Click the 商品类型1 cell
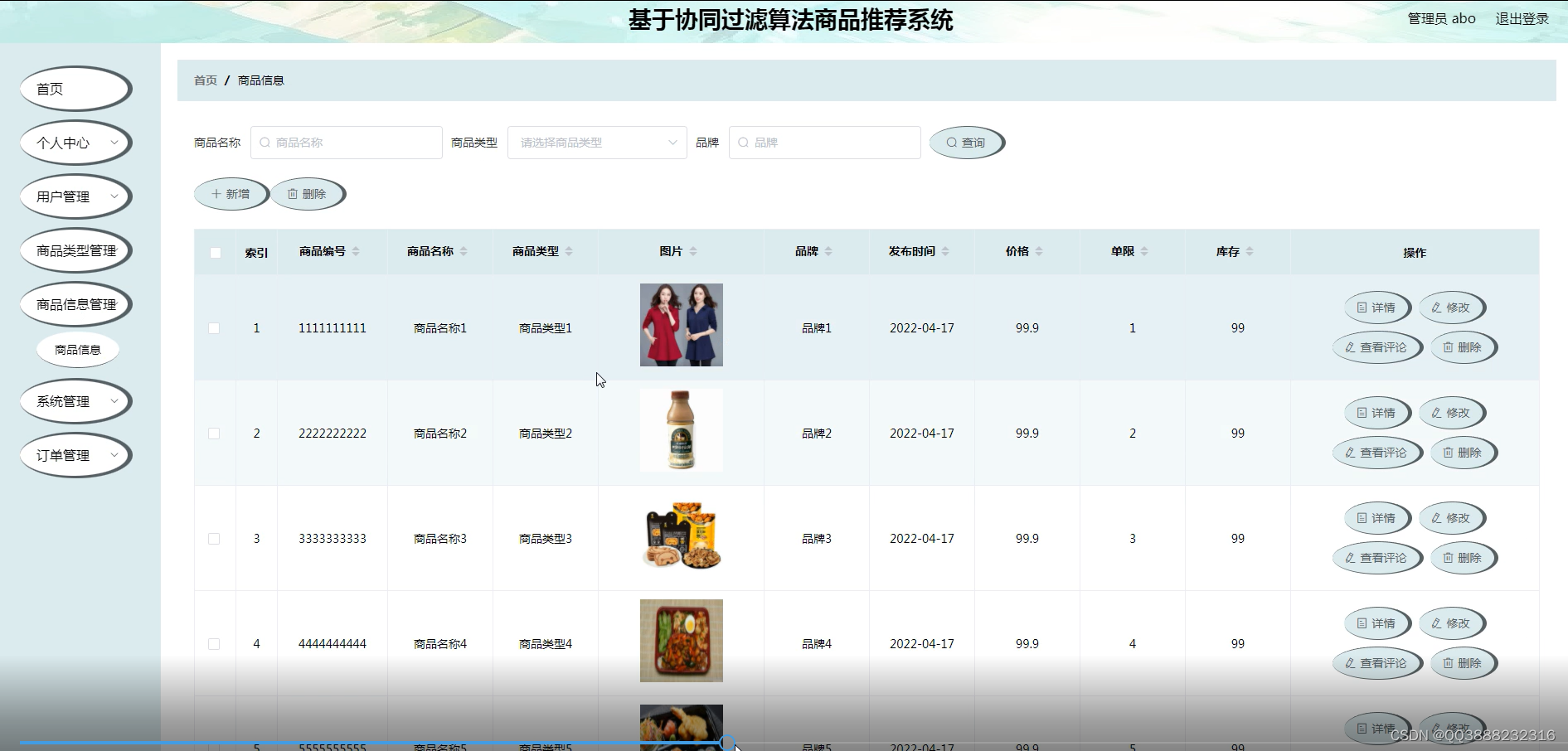Viewport: 1568px width, 751px height. (x=546, y=328)
